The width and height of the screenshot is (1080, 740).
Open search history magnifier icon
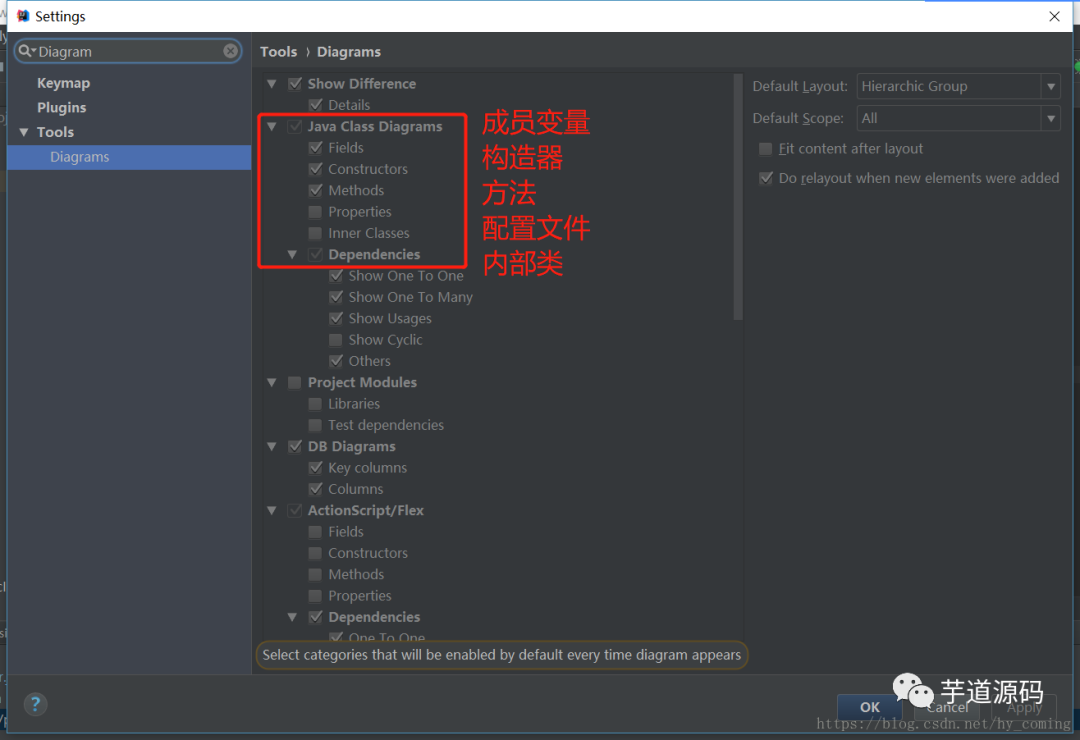[x=26, y=51]
